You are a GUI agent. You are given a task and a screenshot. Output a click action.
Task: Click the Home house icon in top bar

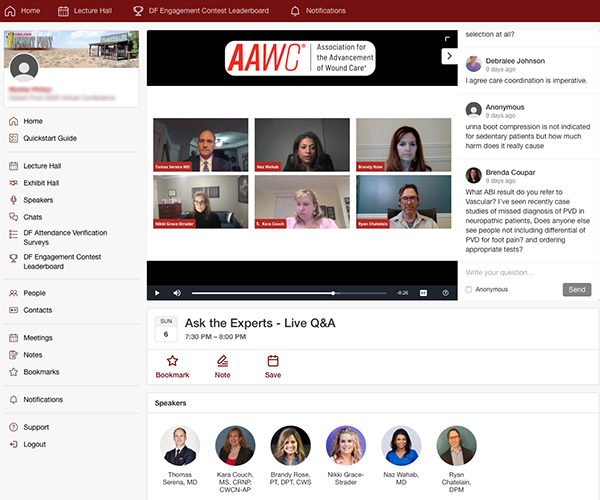(x=10, y=11)
